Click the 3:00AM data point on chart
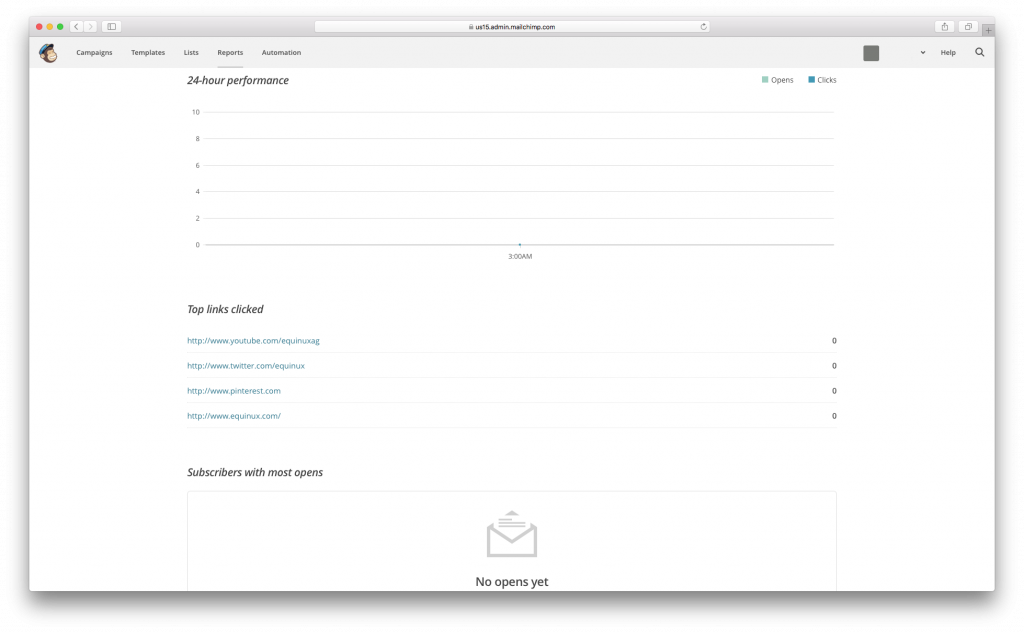This screenshot has width=1024, height=633. 520,244
